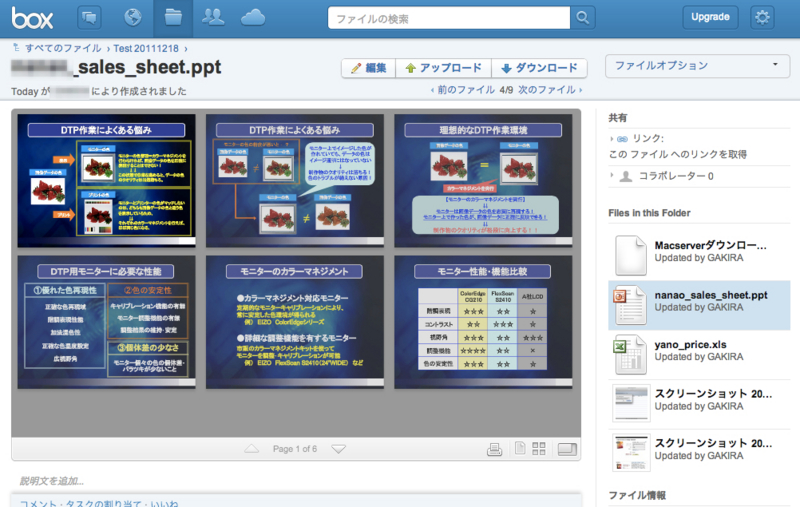This screenshot has width=800, height=507.
Task: Switch to single page view icon
Action: tap(520, 448)
